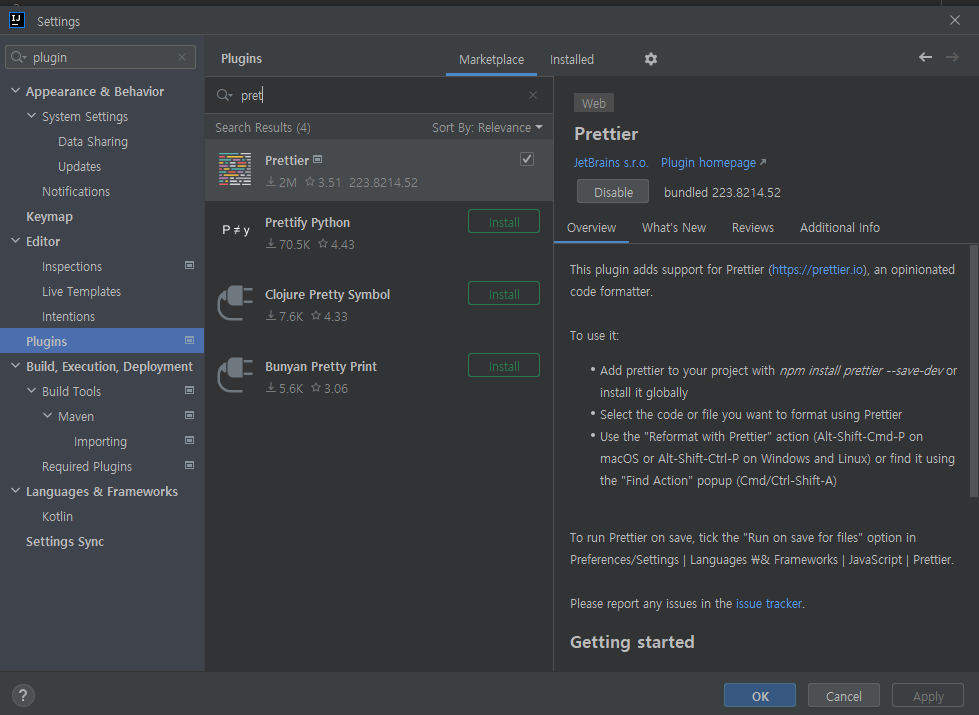
Task: Select Intentions in settings tree
Action: pos(69,316)
